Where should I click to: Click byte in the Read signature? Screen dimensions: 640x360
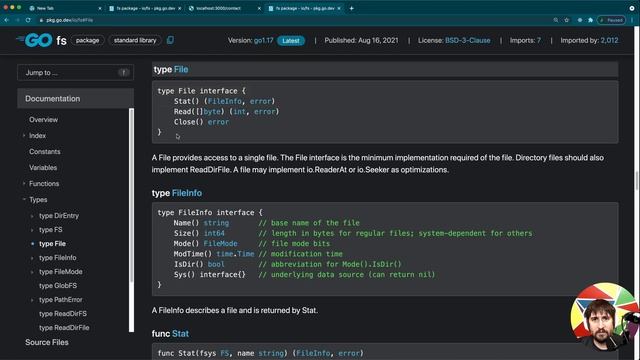point(212,111)
